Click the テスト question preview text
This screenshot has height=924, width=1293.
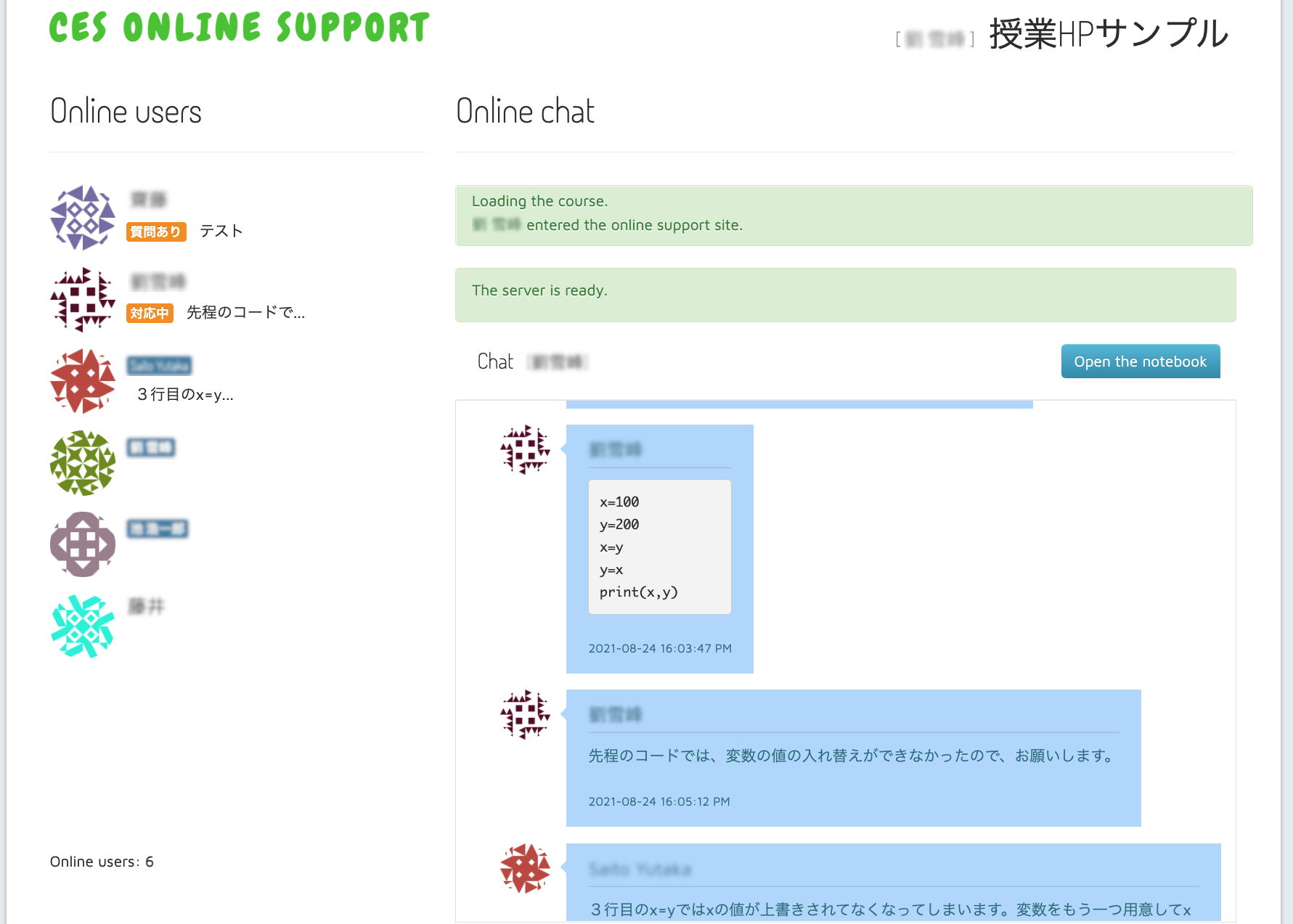pos(221,231)
